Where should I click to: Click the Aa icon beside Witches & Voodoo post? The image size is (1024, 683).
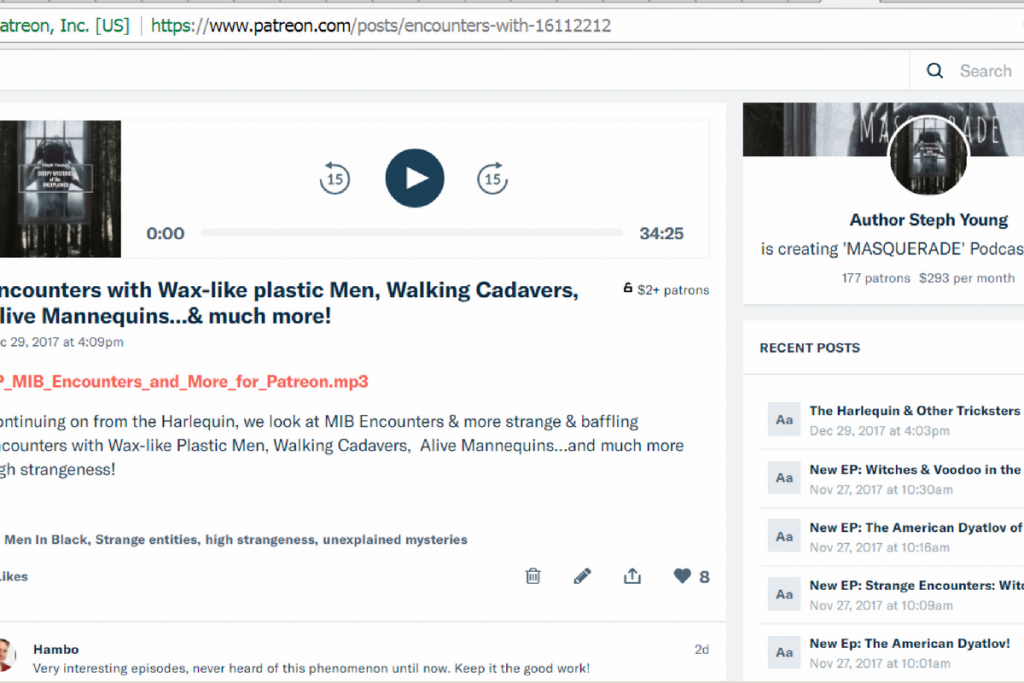pyautogui.click(x=784, y=478)
